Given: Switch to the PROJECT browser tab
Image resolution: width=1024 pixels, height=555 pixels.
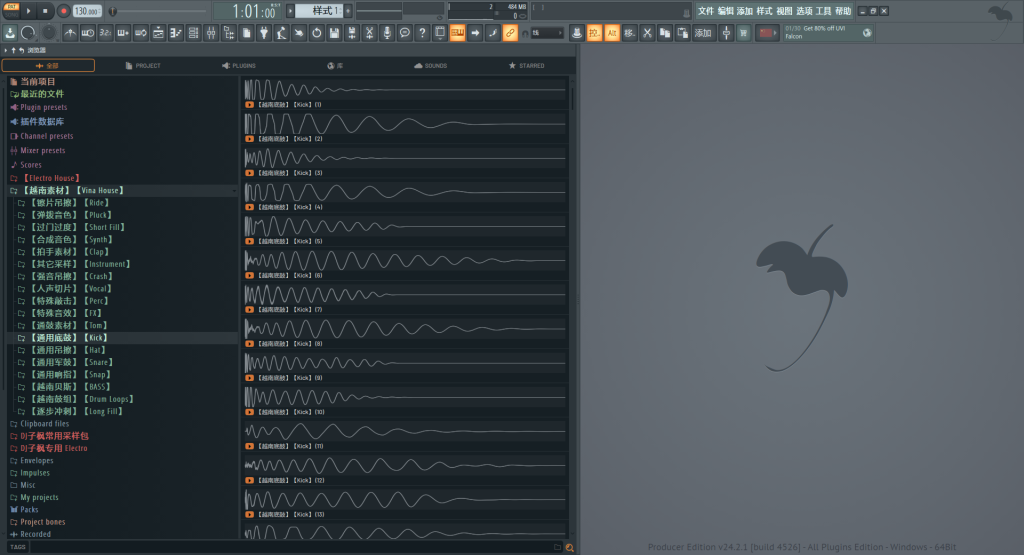Looking at the screenshot, I should (143, 65).
